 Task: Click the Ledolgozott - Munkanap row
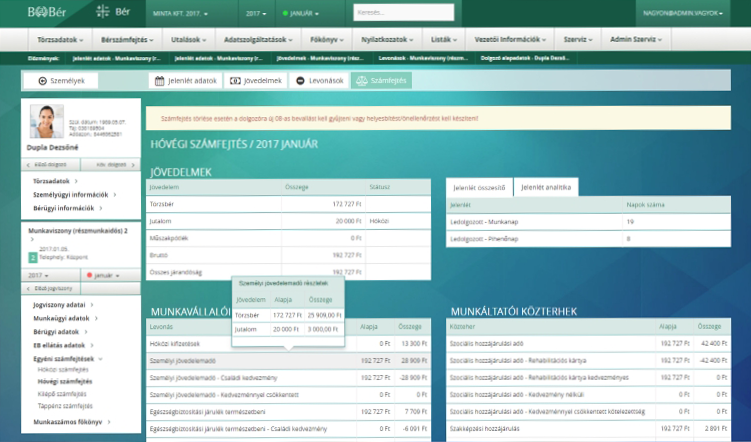pos(588,222)
